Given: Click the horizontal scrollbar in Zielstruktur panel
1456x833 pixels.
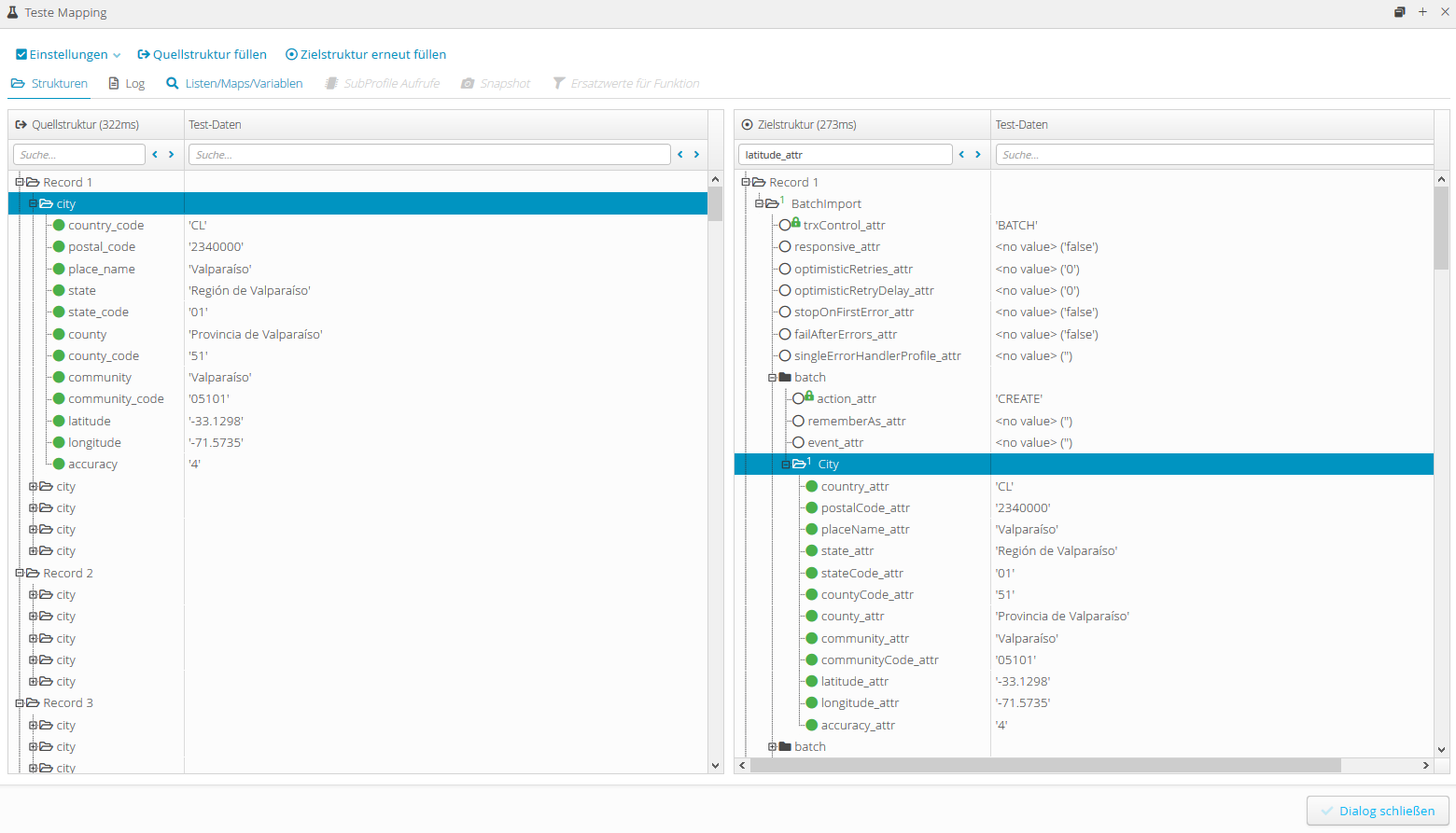Looking at the screenshot, I should click(x=1045, y=766).
